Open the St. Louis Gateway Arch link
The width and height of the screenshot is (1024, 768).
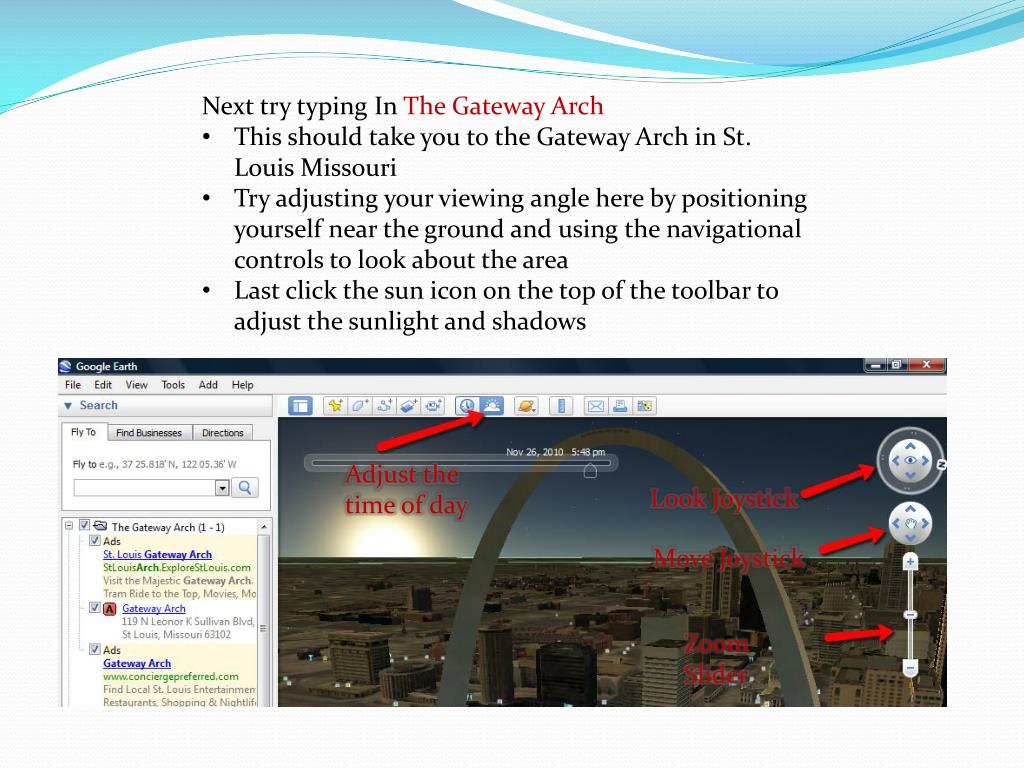tap(157, 554)
